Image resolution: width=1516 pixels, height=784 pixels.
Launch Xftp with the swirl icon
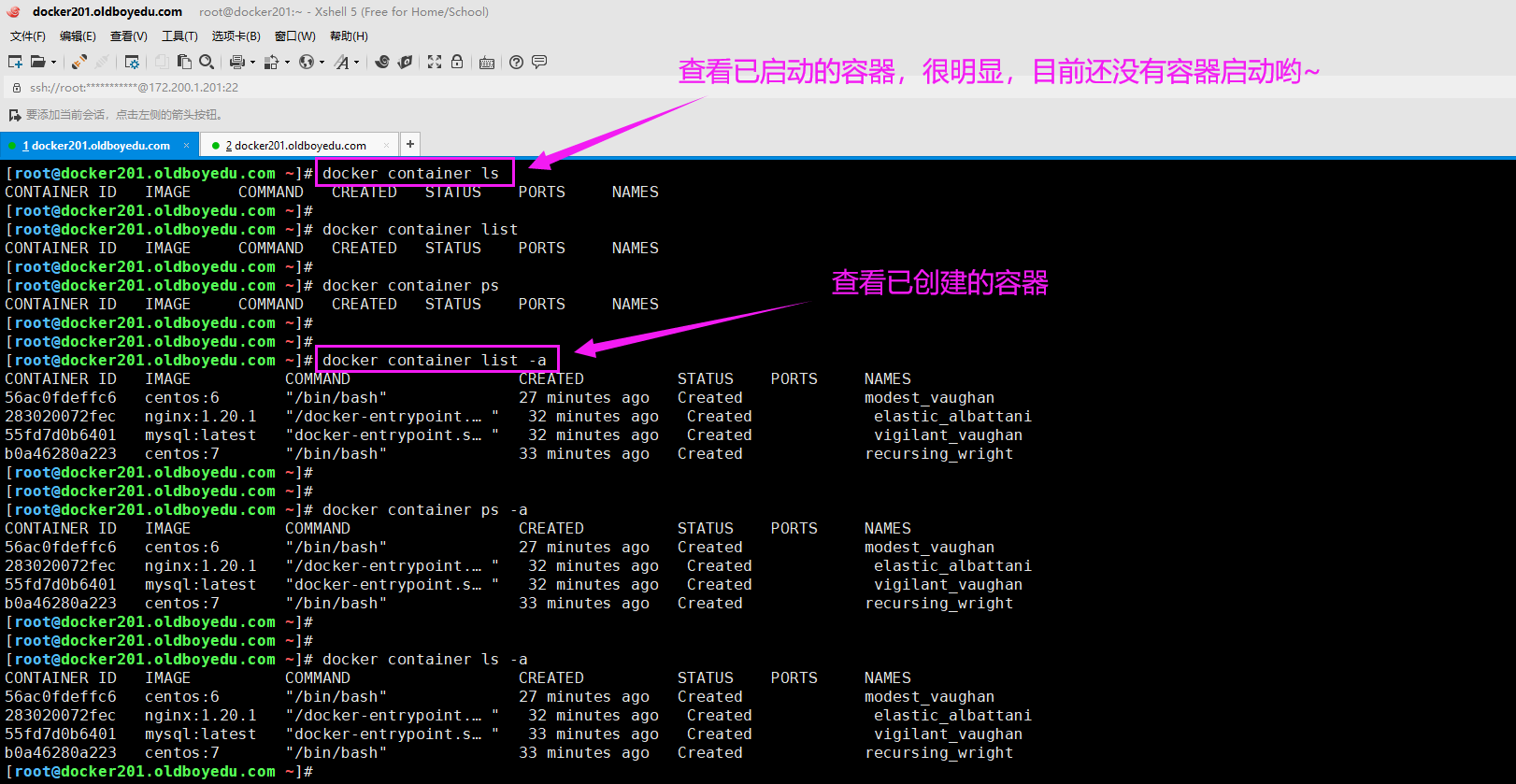point(382,62)
